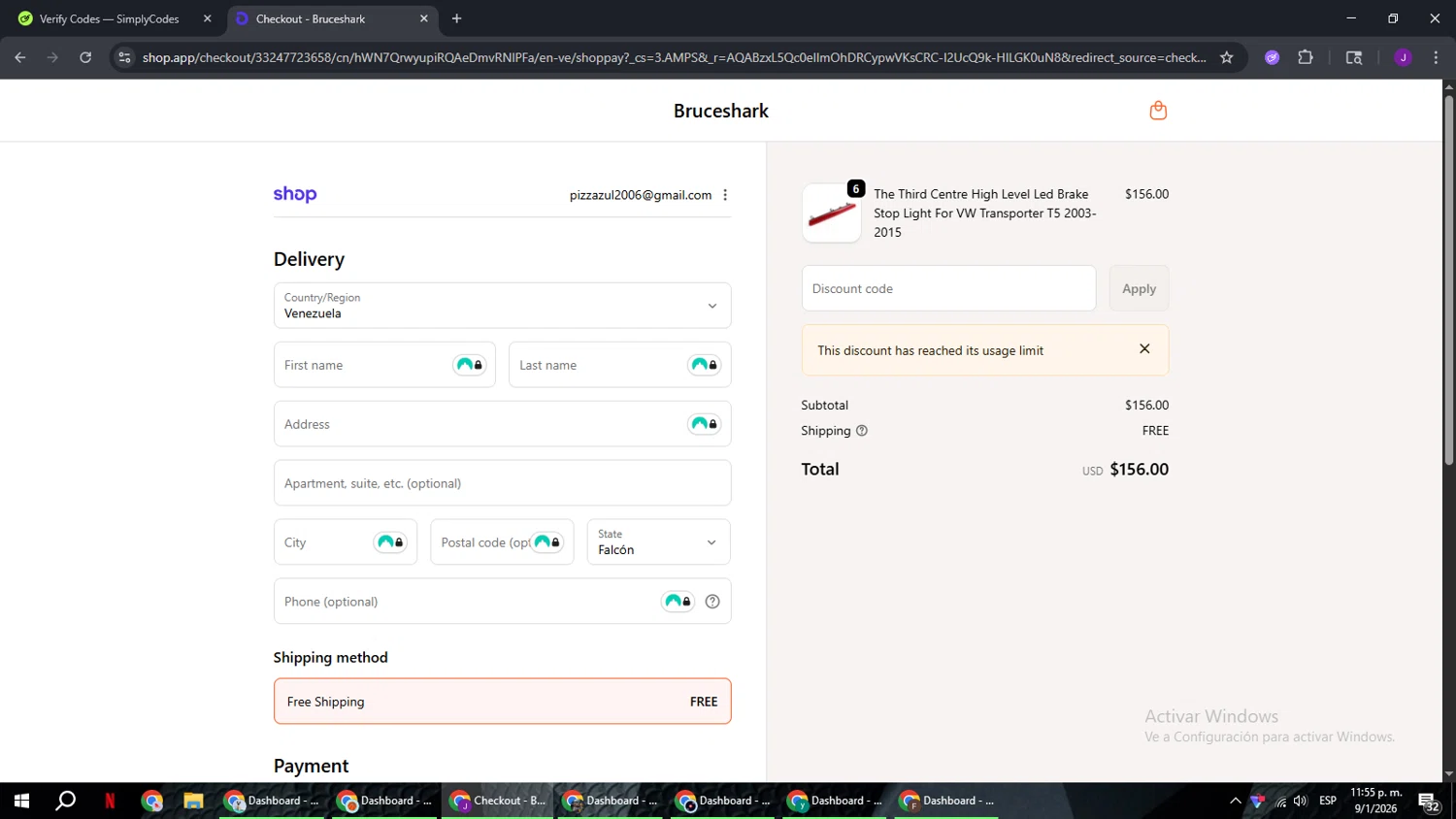This screenshot has height=819, width=1456.
Task: Click the Bruceshark store title
Action: (721, 111)
